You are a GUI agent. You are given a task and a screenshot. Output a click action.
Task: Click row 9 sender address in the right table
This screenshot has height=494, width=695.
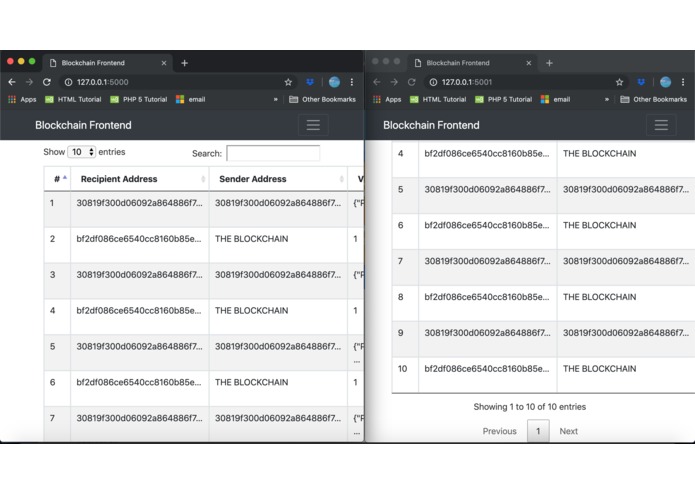pyautogui.click(x=626, y=333)
